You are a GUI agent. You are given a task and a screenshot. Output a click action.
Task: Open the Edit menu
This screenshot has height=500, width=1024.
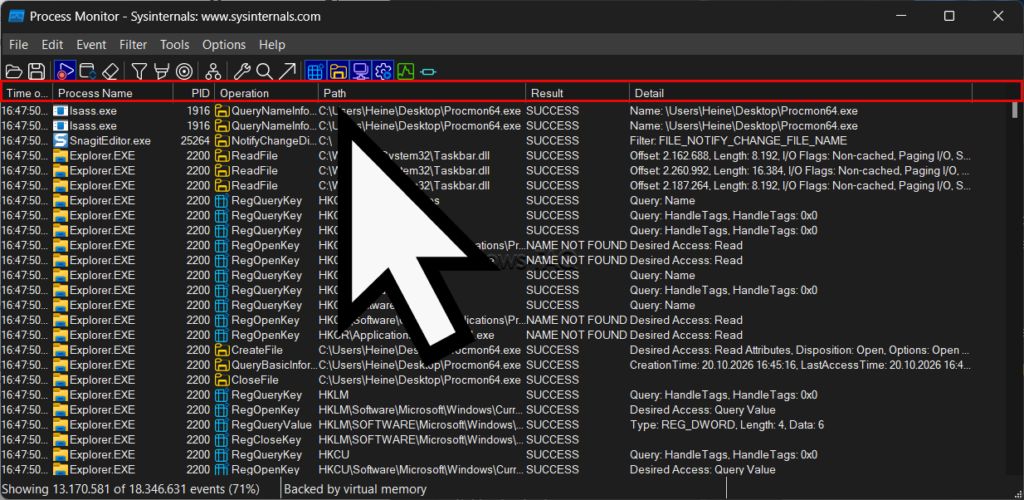52,45
